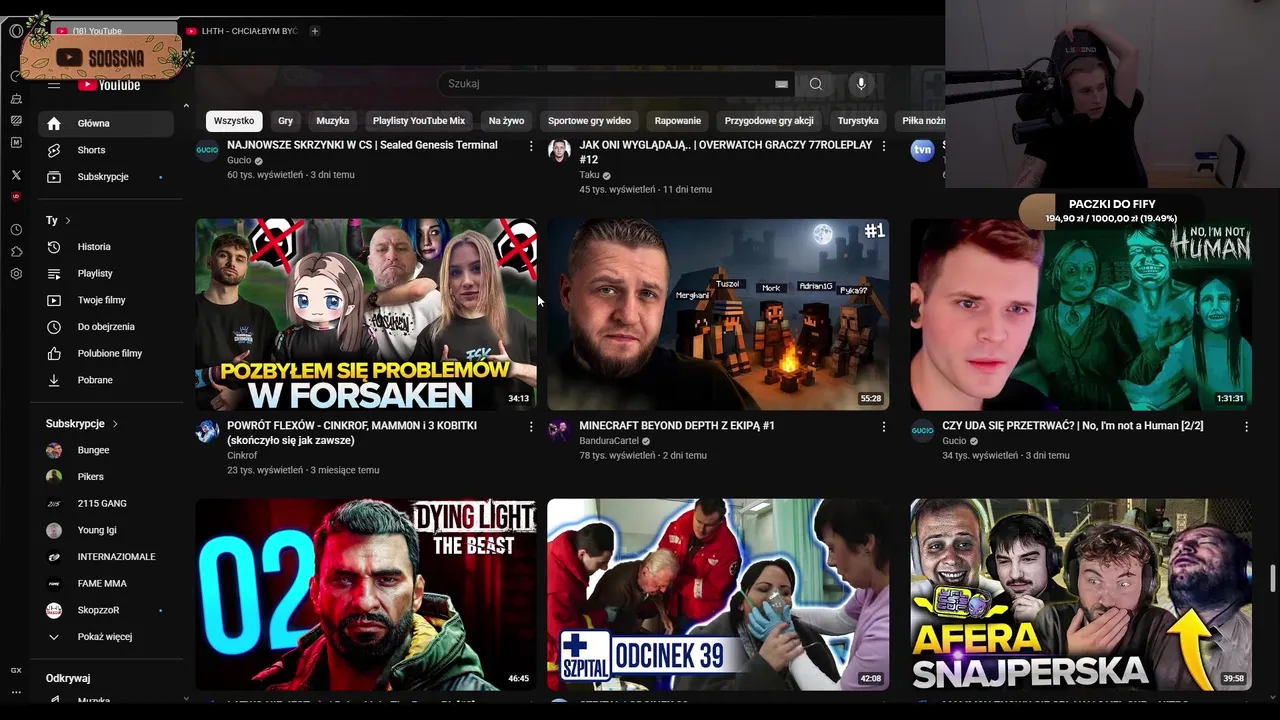The height and width of the screenshot is (720, 1280).
Task: Open the SZPITAL ODCINEK 39 thumbnail
Action: [x=718, y=594]
